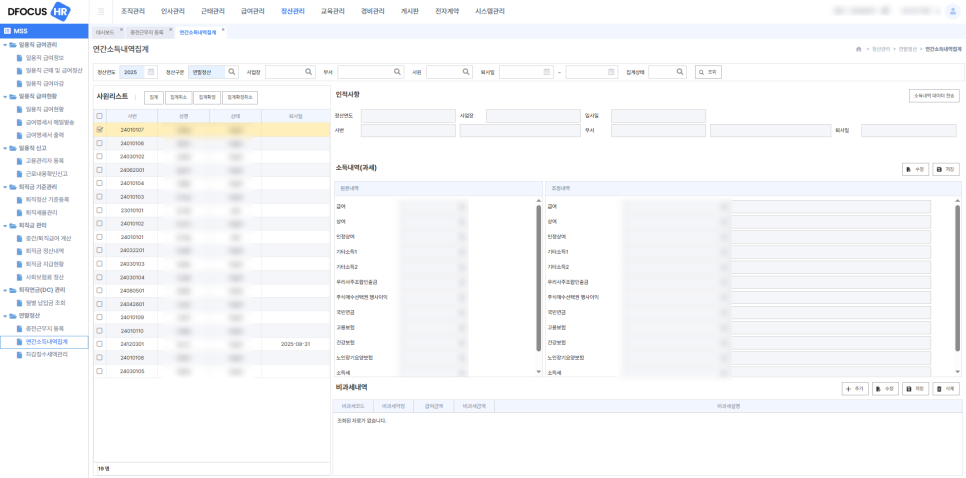Click the hamburger menu icon in the top bar
Image resolution: width=966 pixels, height=478 pixels.
point(101,11)
